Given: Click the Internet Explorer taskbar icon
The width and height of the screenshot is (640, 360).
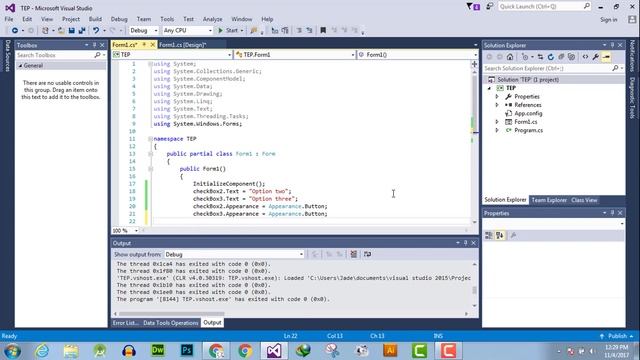Looking at the screenshot, I should 42,350.
